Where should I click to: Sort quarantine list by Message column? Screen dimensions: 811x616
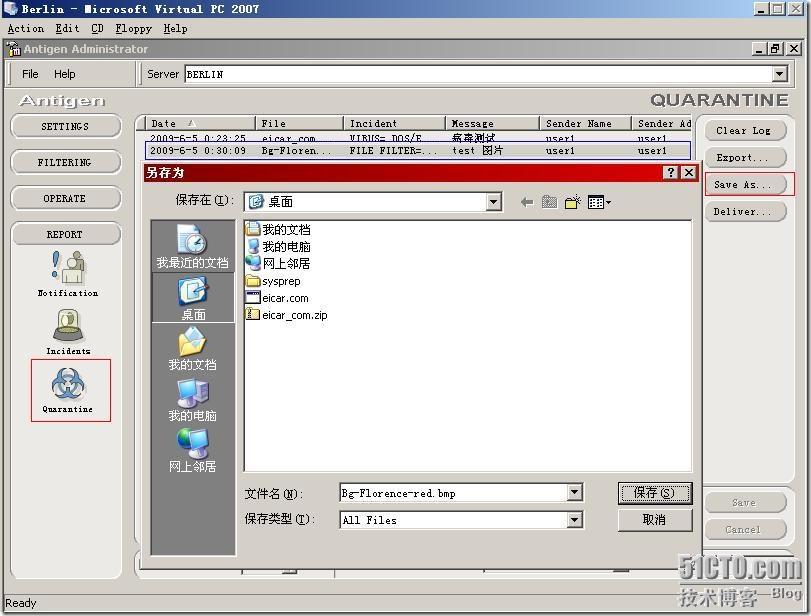click(x=492, y=123)
